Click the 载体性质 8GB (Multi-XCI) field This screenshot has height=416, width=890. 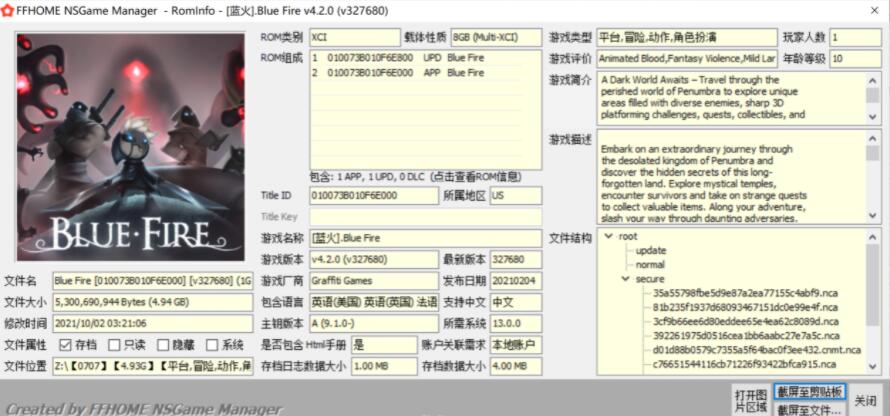pos(496,37)
